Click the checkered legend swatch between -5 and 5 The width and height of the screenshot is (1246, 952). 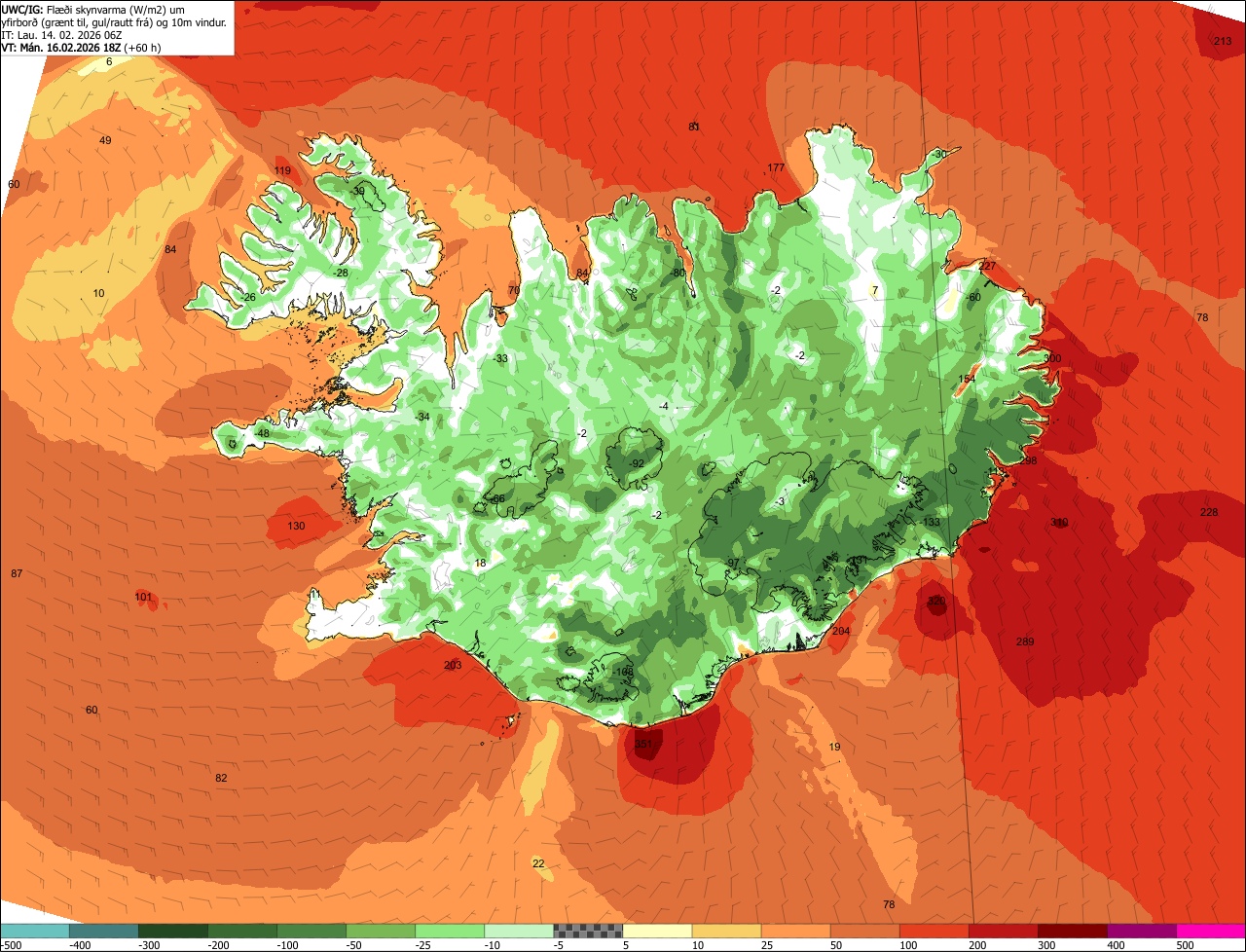coord(588,932)
